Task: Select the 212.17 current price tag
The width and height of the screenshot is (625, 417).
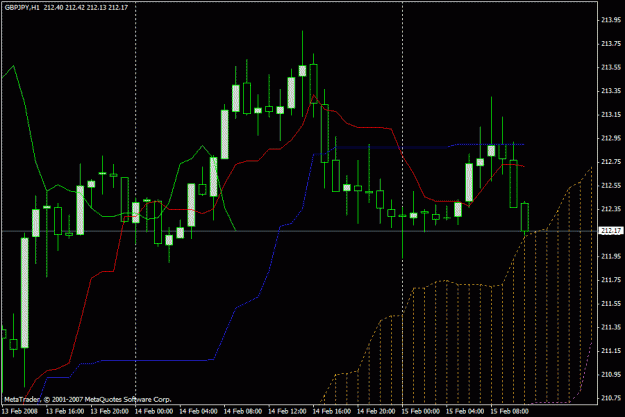Action: (611, 231)
